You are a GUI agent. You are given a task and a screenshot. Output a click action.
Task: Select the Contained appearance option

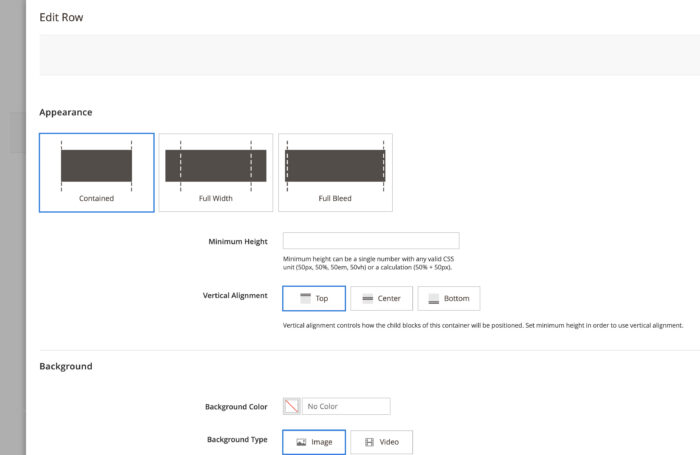click(96, 172)
